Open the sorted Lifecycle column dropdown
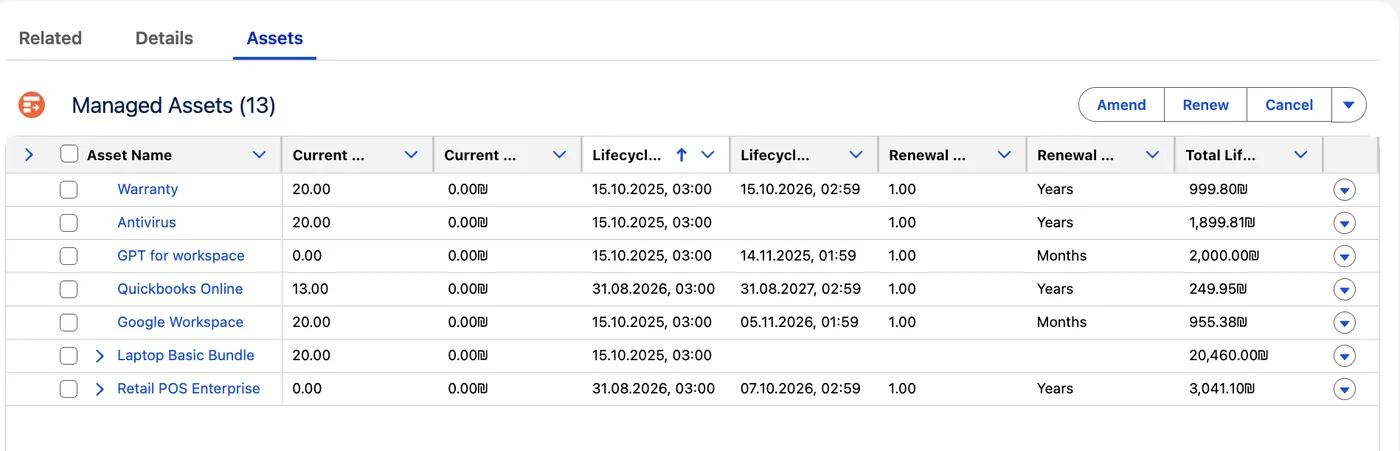Screen dimensions: 1400x451 pyautogui.click(x=708, y=155)
